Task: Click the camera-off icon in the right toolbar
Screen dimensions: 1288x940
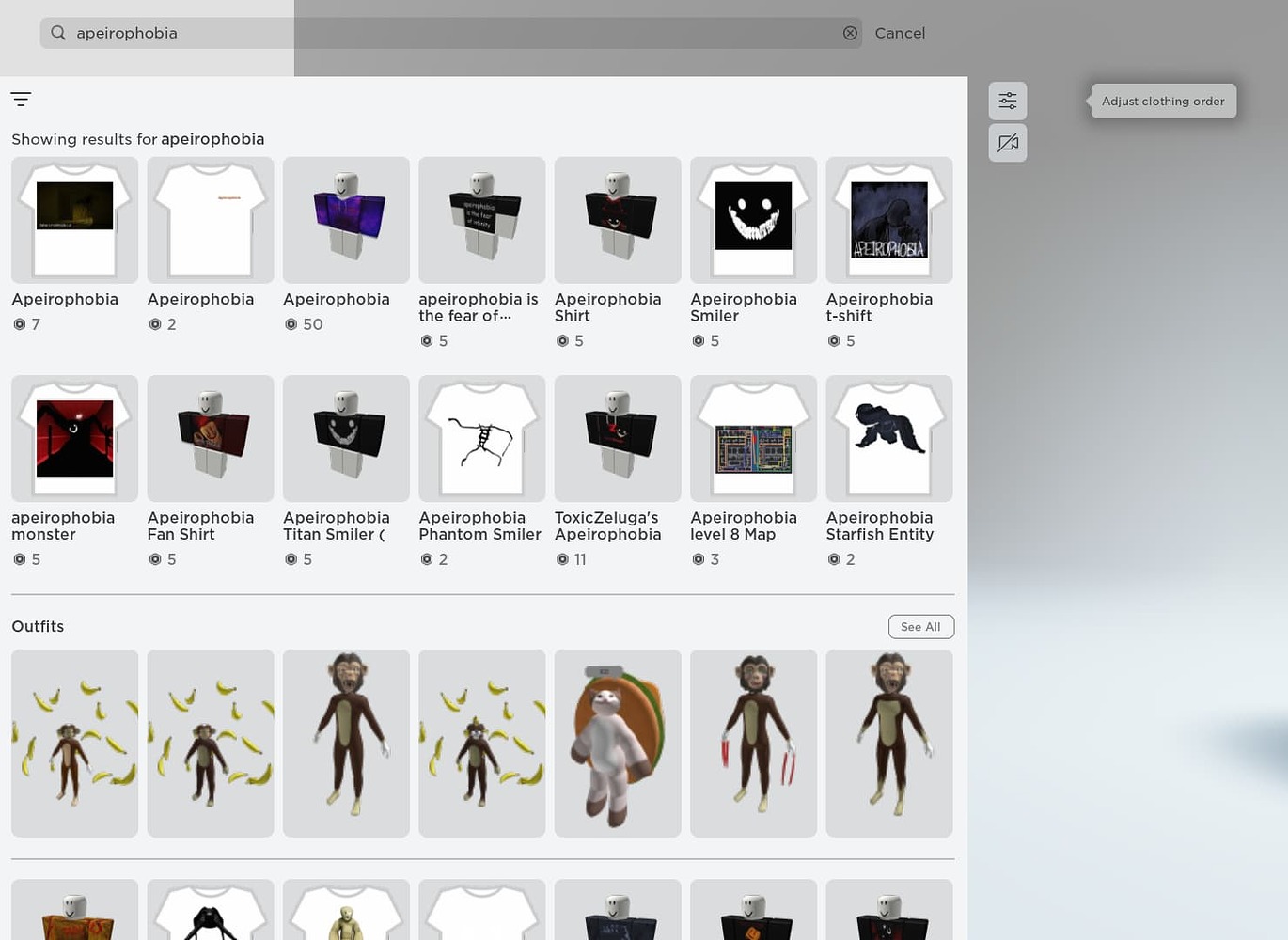Action: point(1007,143)
